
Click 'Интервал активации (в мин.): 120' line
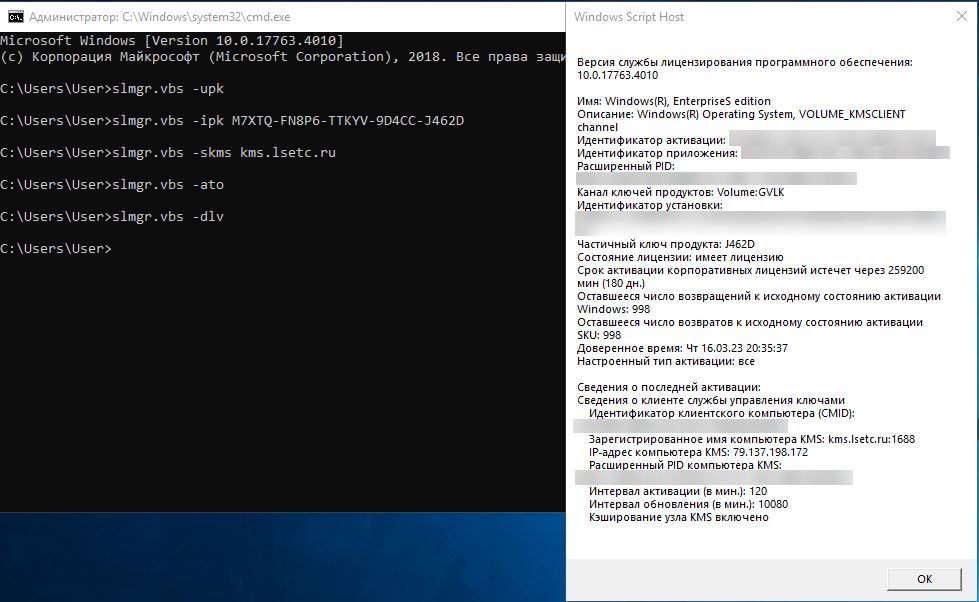pos(677,491)
